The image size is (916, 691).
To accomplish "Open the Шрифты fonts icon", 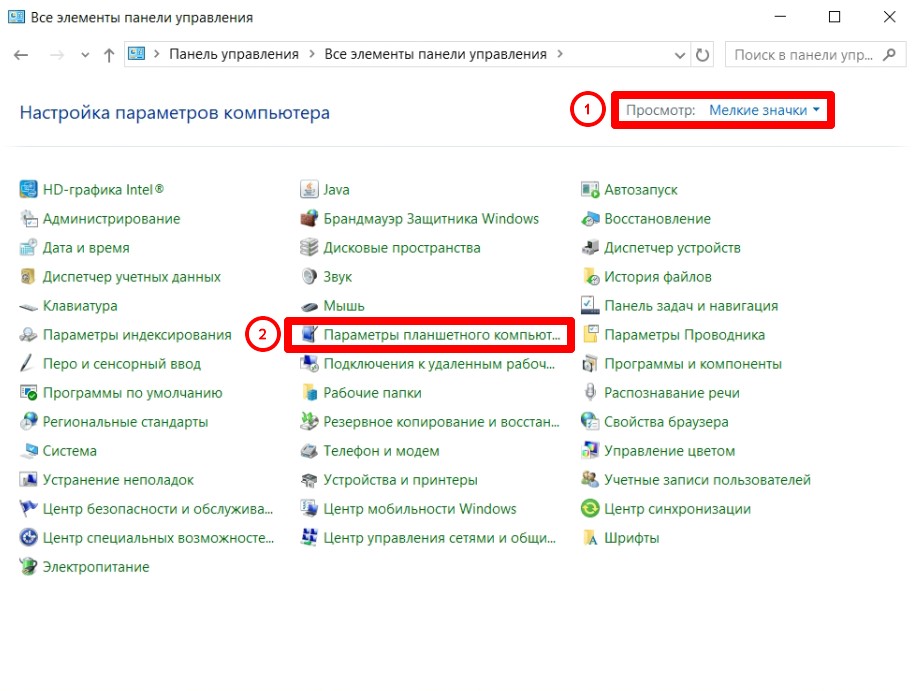I will pos(590,537).
